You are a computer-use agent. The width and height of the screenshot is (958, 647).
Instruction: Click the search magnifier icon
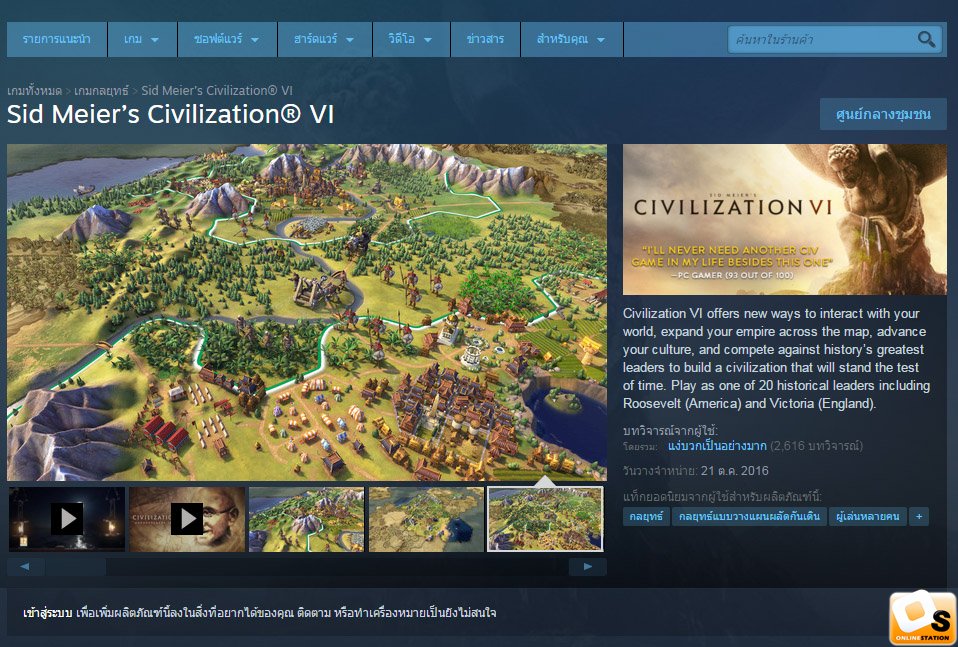926,39
